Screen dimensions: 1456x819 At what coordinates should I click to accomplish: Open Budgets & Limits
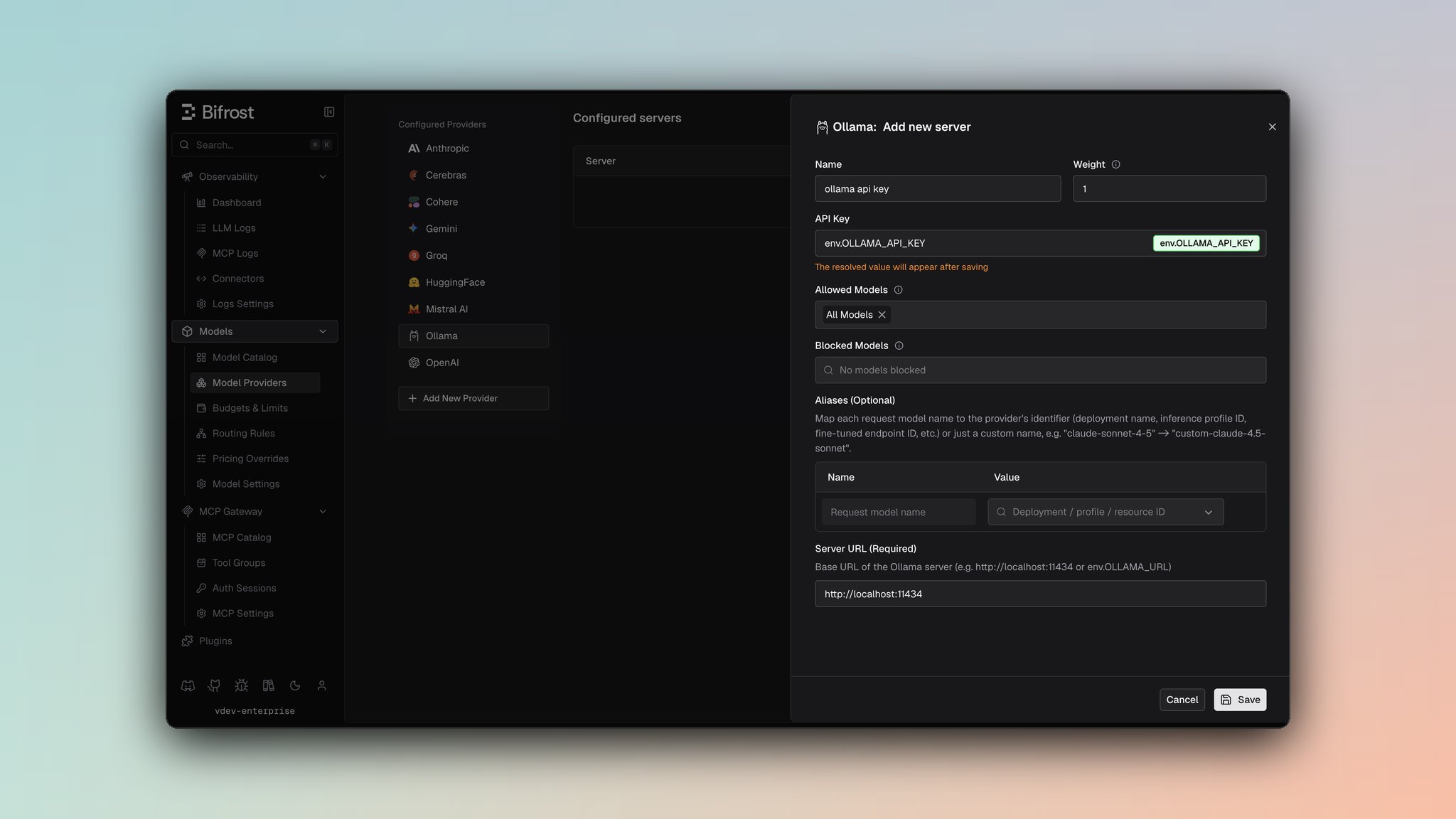click(255, 408)
